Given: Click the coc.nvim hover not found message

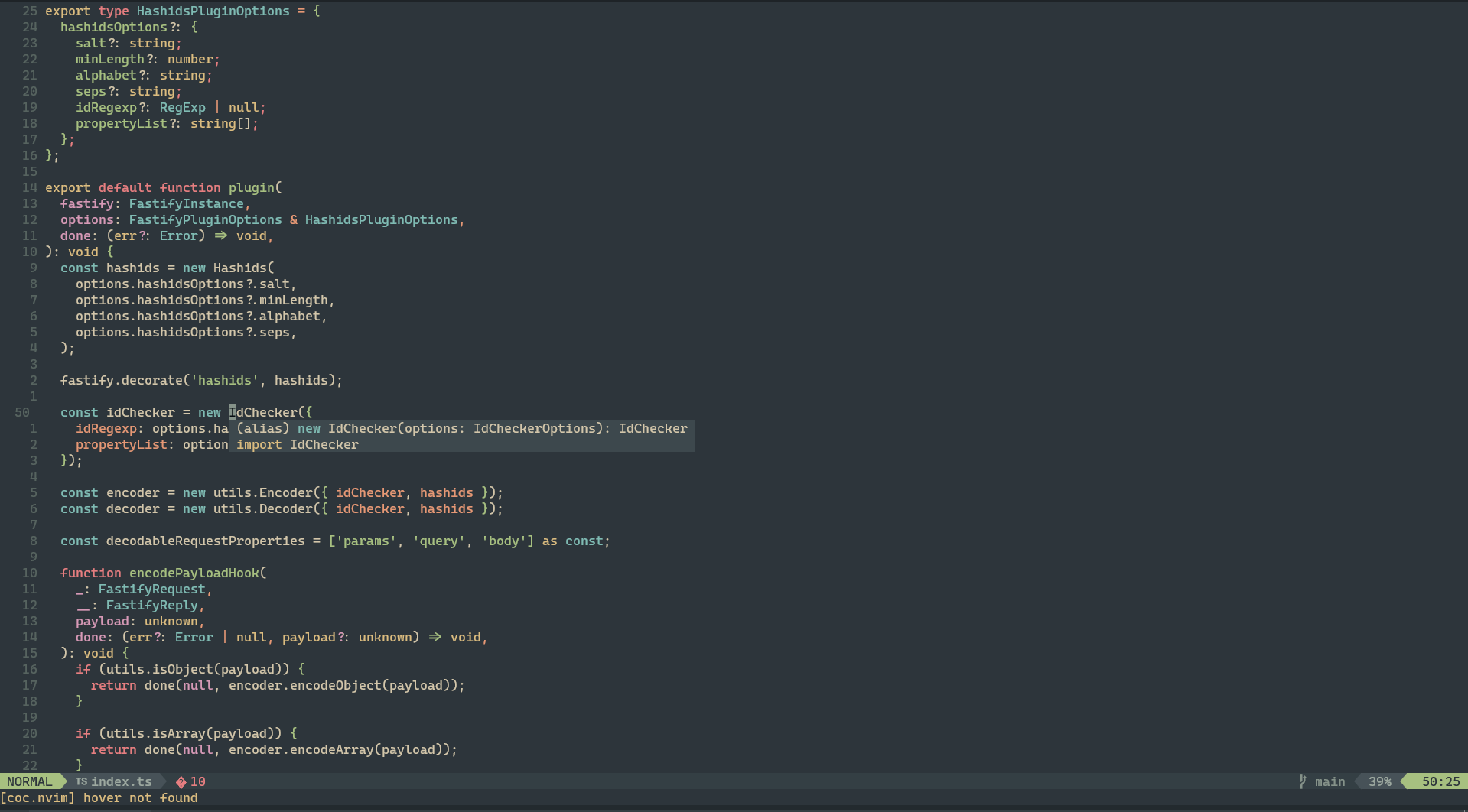Looking at the screenshot, I should 99,797.
